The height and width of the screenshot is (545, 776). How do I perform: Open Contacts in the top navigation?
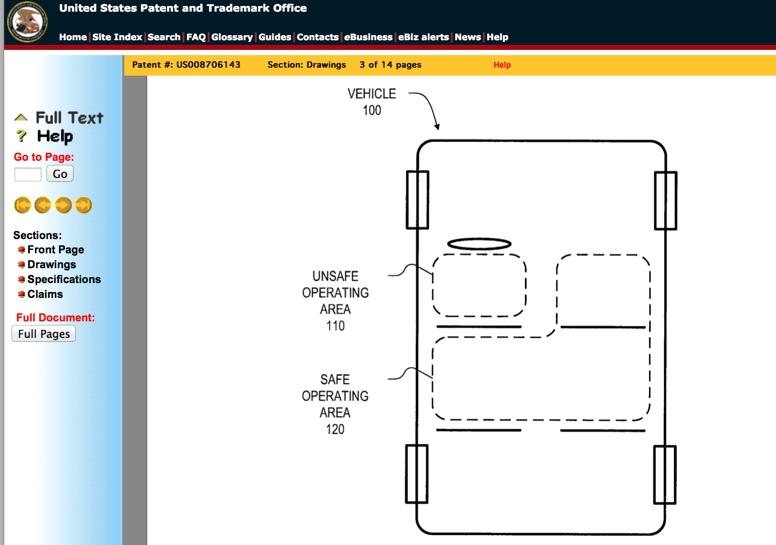317,37
